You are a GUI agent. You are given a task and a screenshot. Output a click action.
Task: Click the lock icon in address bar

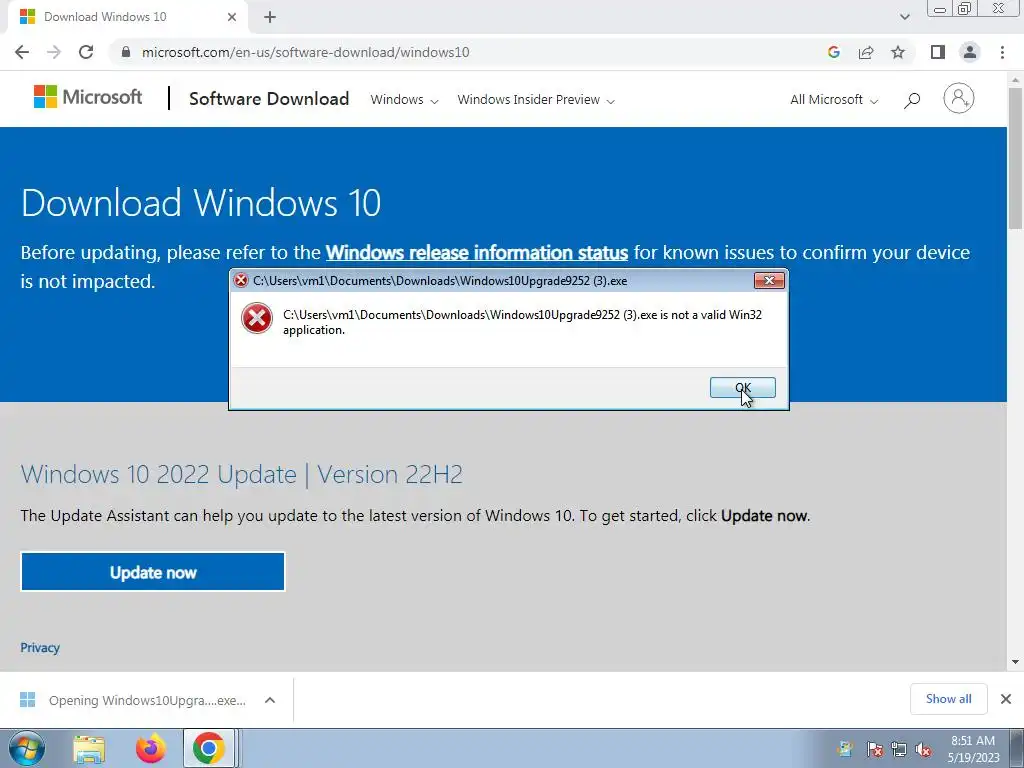(x=126, y=52)
